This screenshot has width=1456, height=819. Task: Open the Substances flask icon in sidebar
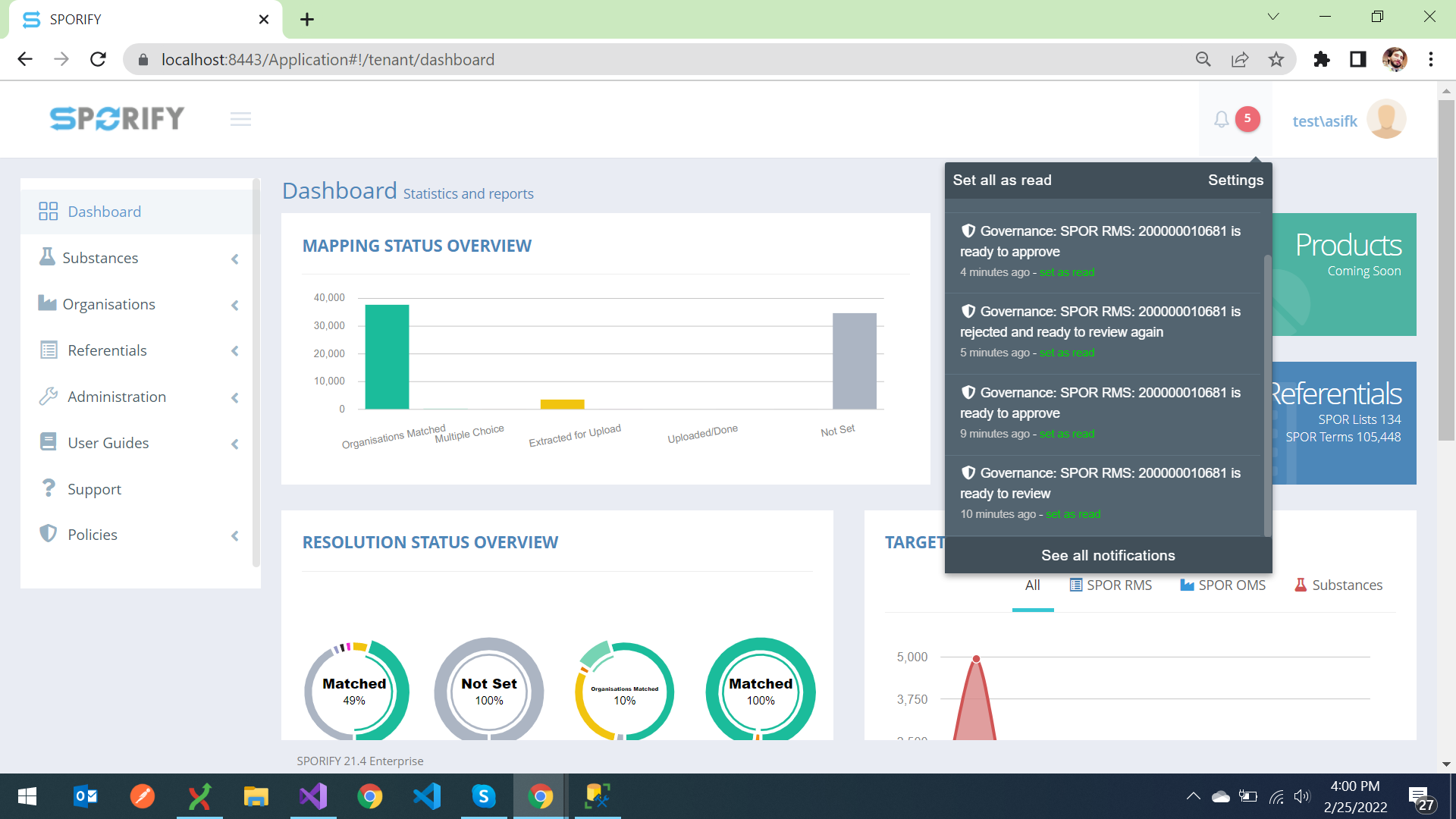coord(47,257)
